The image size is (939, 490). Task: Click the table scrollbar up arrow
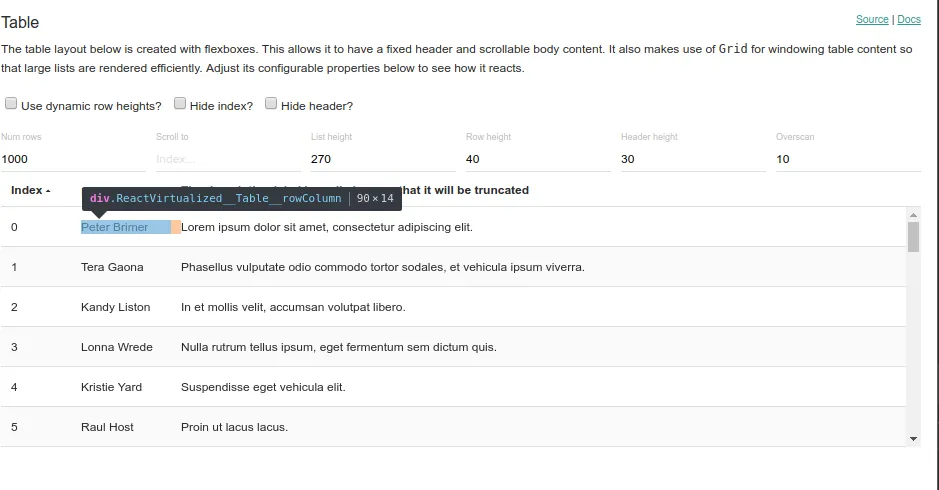(x=913, y=214)
